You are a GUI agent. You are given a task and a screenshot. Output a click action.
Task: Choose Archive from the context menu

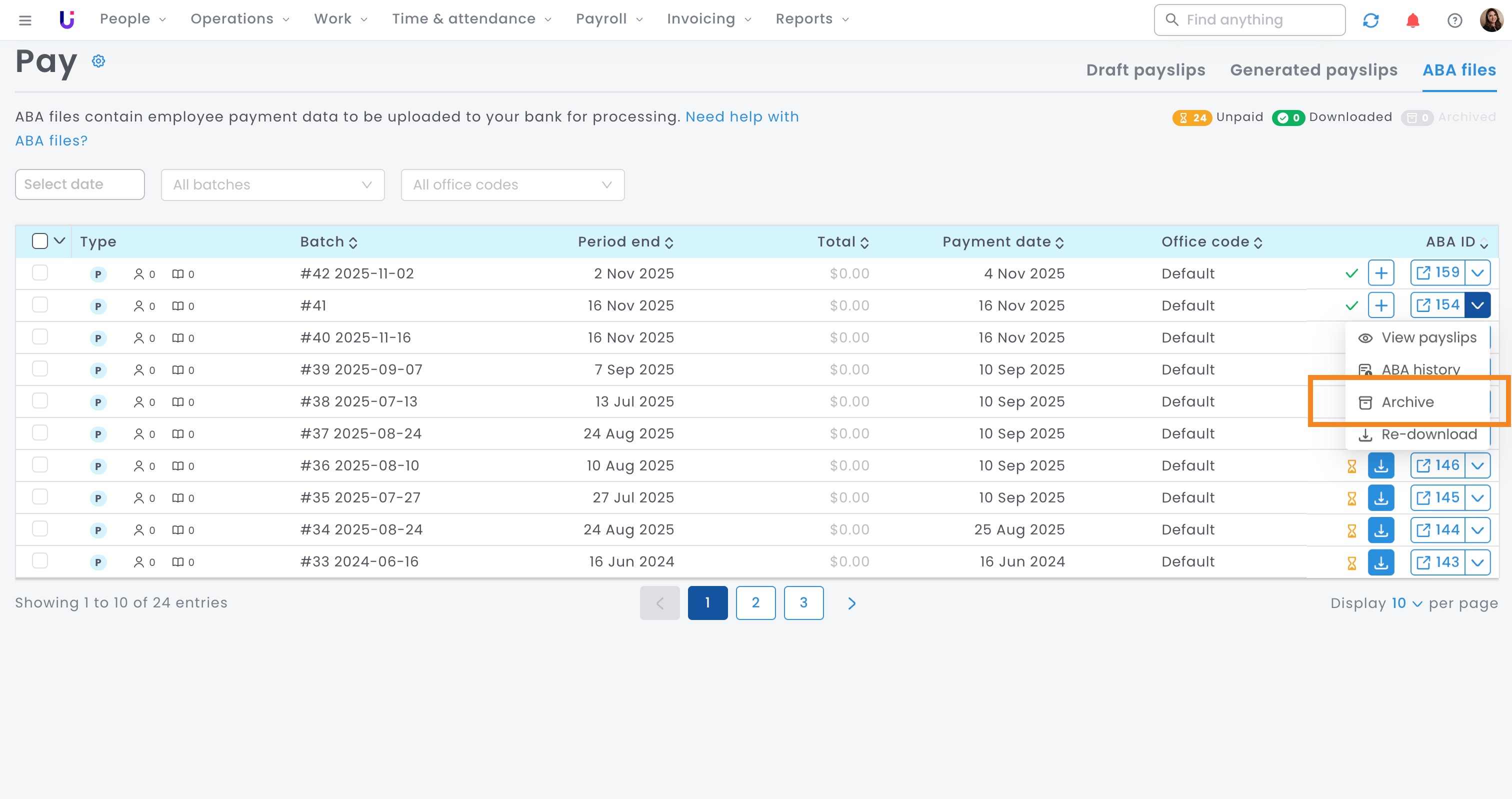pos(1407,402)
